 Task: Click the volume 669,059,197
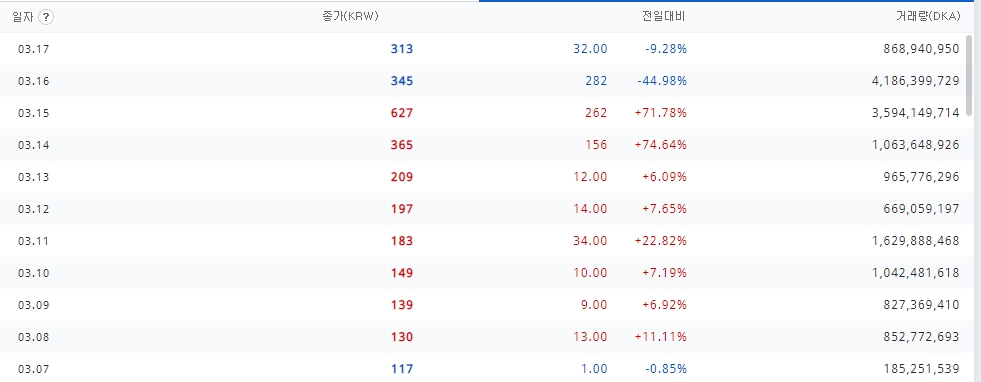(x=921, y=209)
